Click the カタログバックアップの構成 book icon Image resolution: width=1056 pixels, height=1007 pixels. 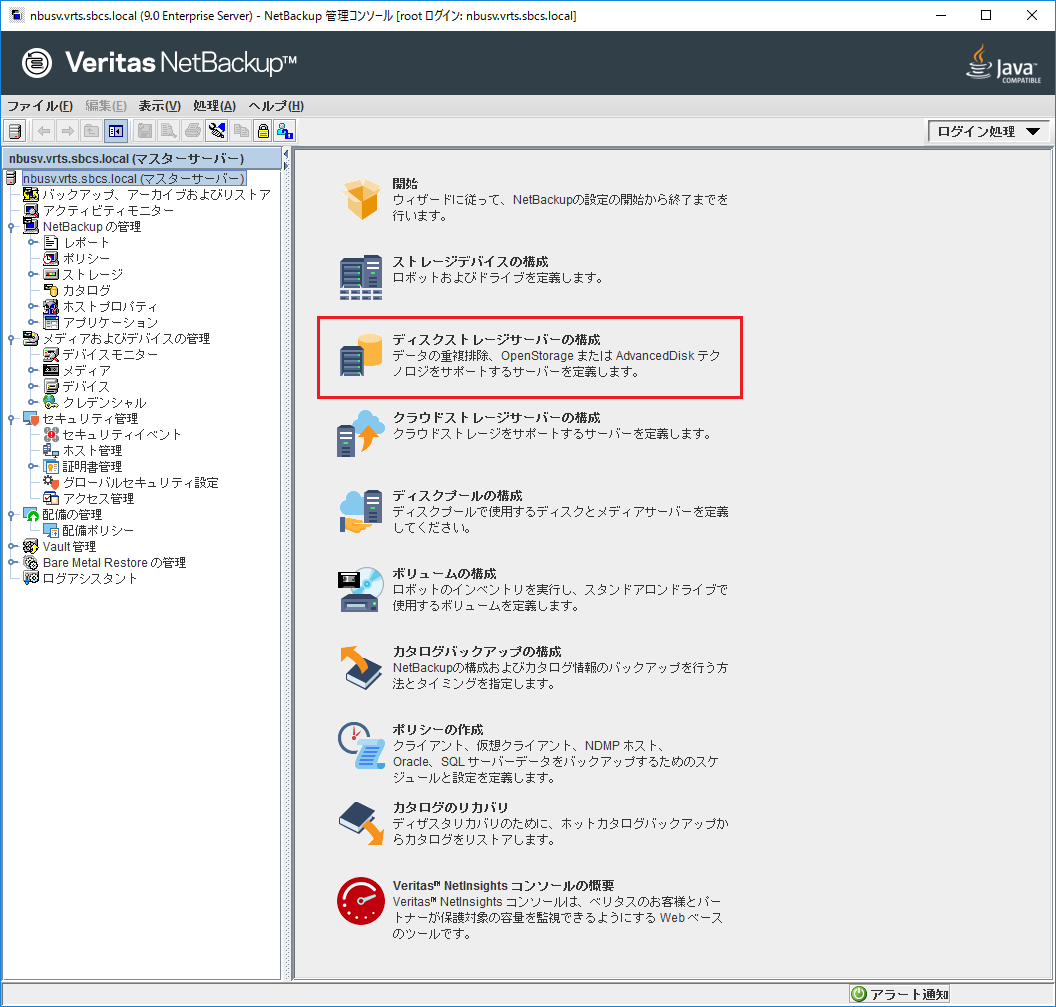[361, 668]
